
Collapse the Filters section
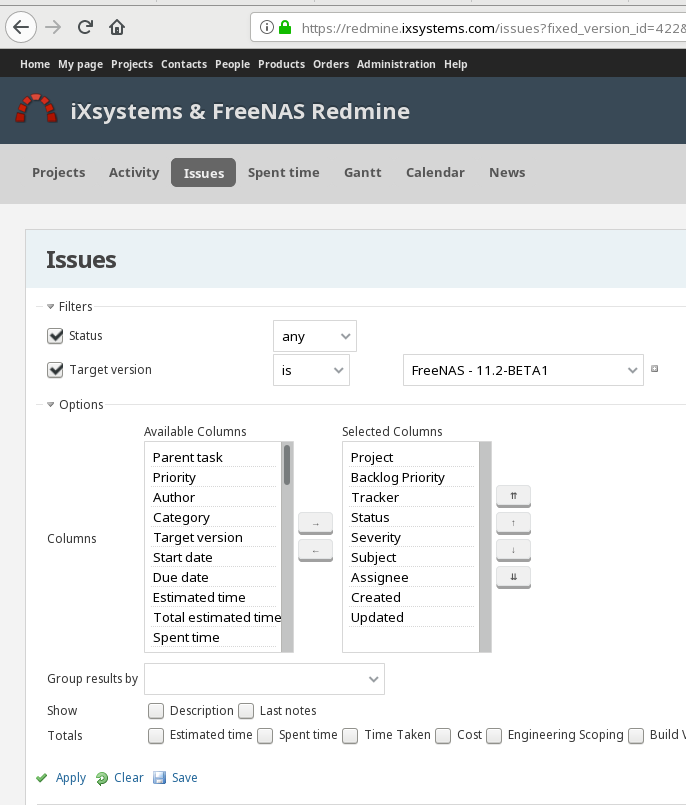70,306
